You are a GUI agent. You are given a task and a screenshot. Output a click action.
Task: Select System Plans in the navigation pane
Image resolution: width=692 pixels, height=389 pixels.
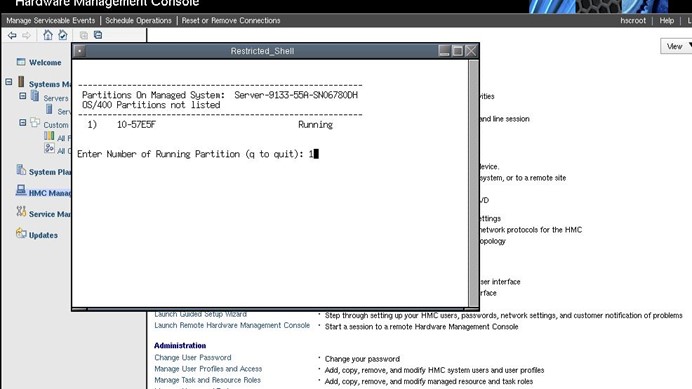50,172
